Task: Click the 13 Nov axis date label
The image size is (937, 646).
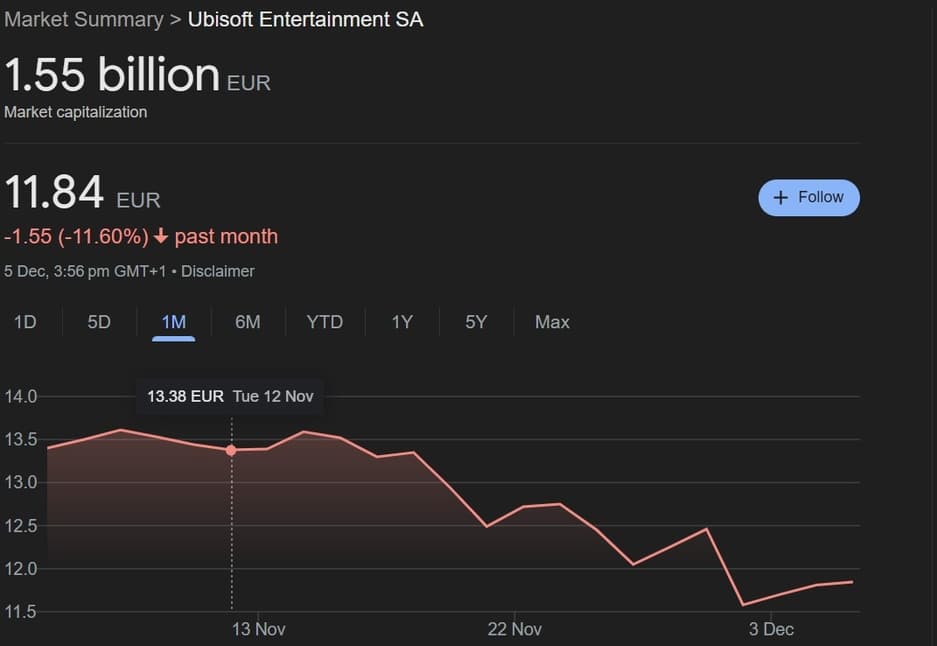Action: [258, 629]
